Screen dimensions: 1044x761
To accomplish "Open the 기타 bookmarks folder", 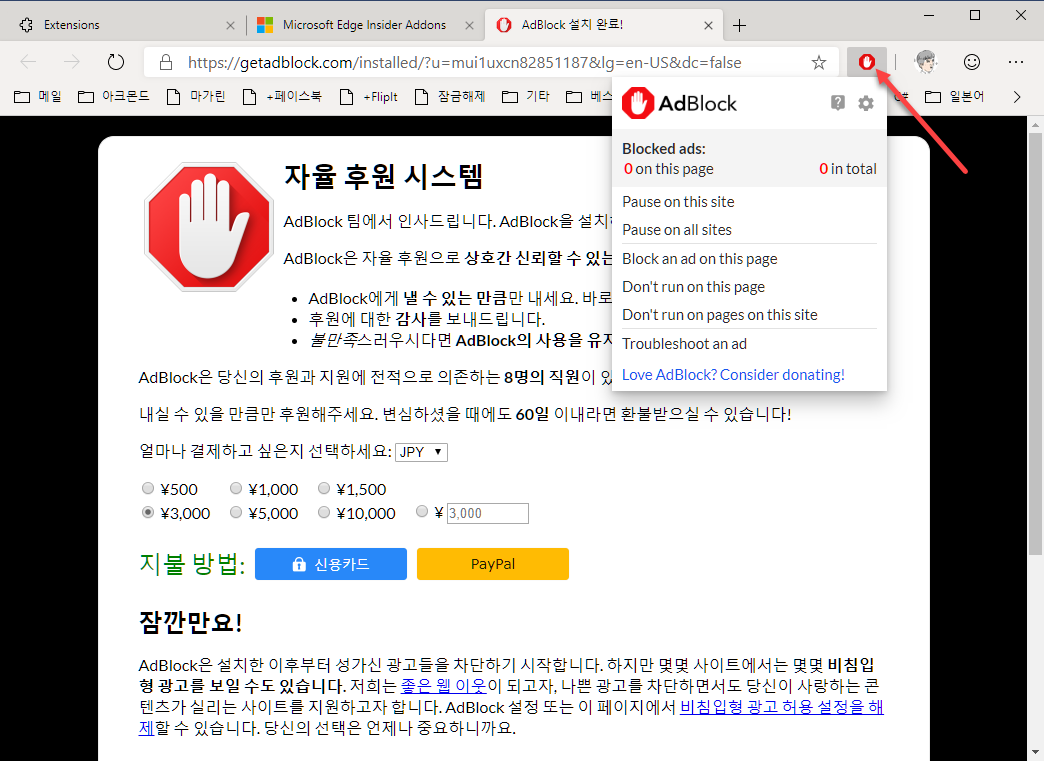I will coord(526,97).
